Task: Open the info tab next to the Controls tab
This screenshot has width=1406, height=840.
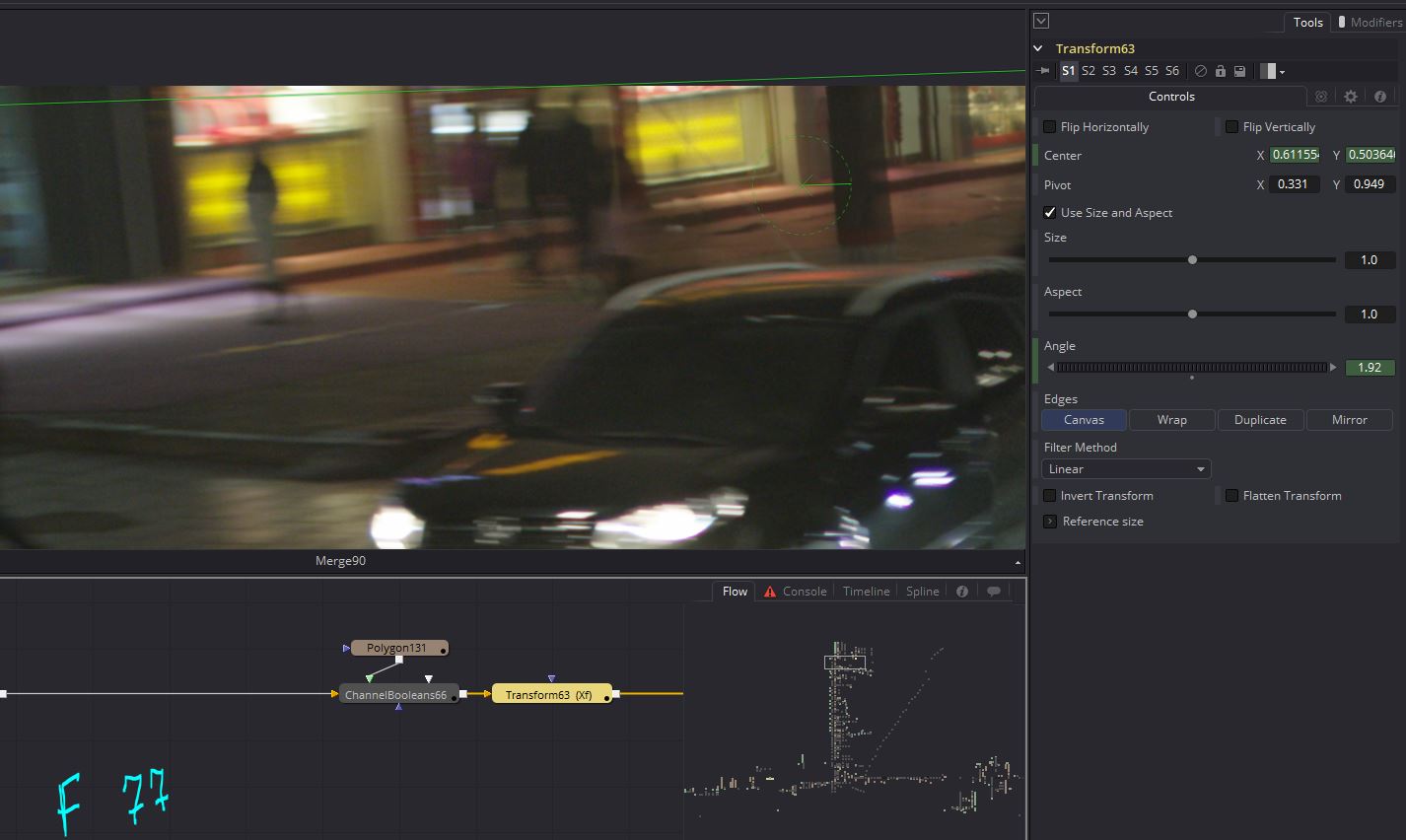Action: tap(1380, 97)
